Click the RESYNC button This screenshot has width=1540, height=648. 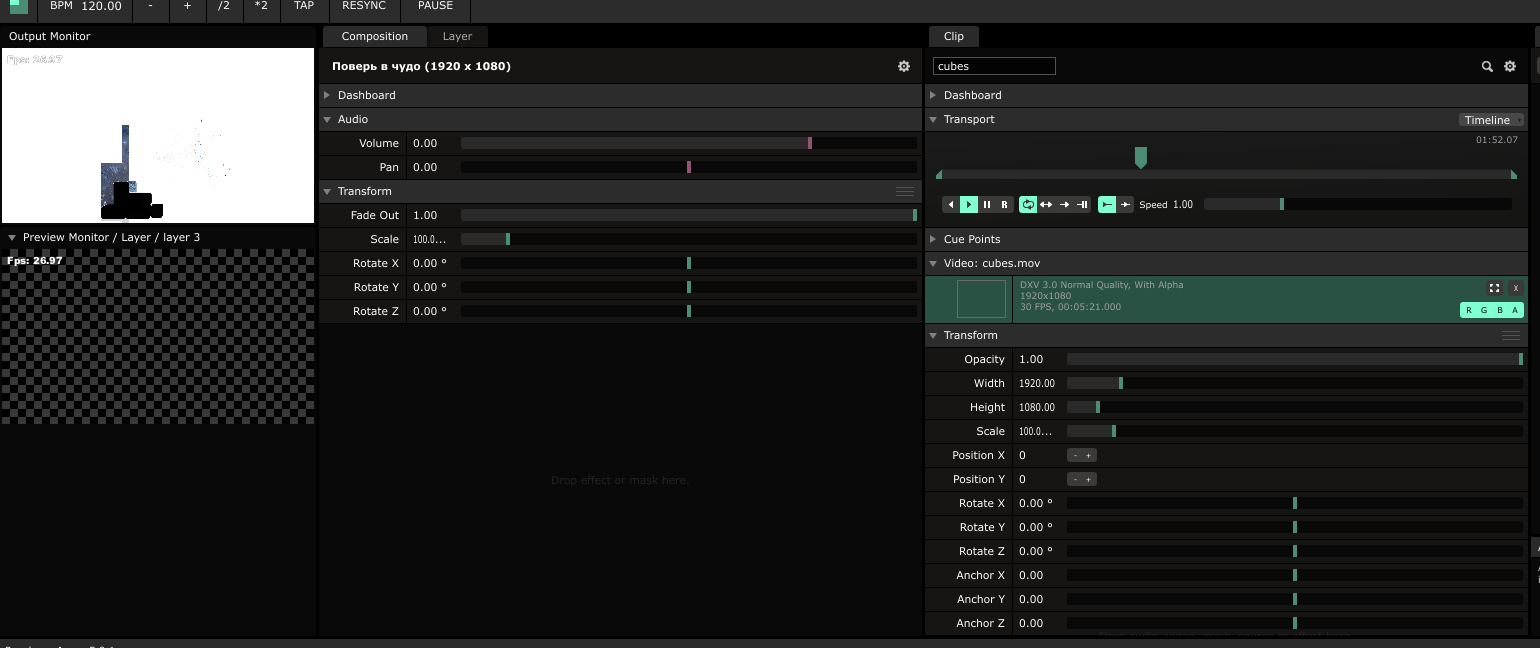363,6
